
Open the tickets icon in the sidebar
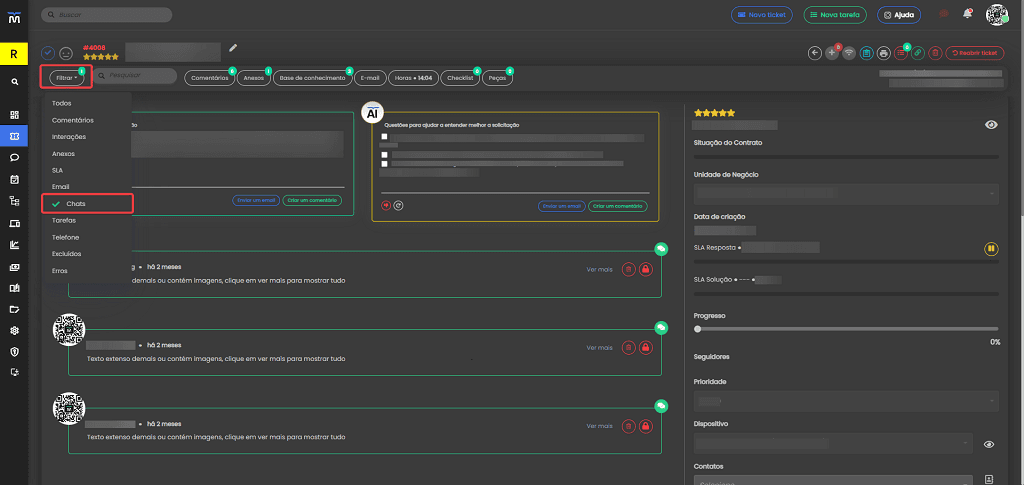[x=14, y=136]
